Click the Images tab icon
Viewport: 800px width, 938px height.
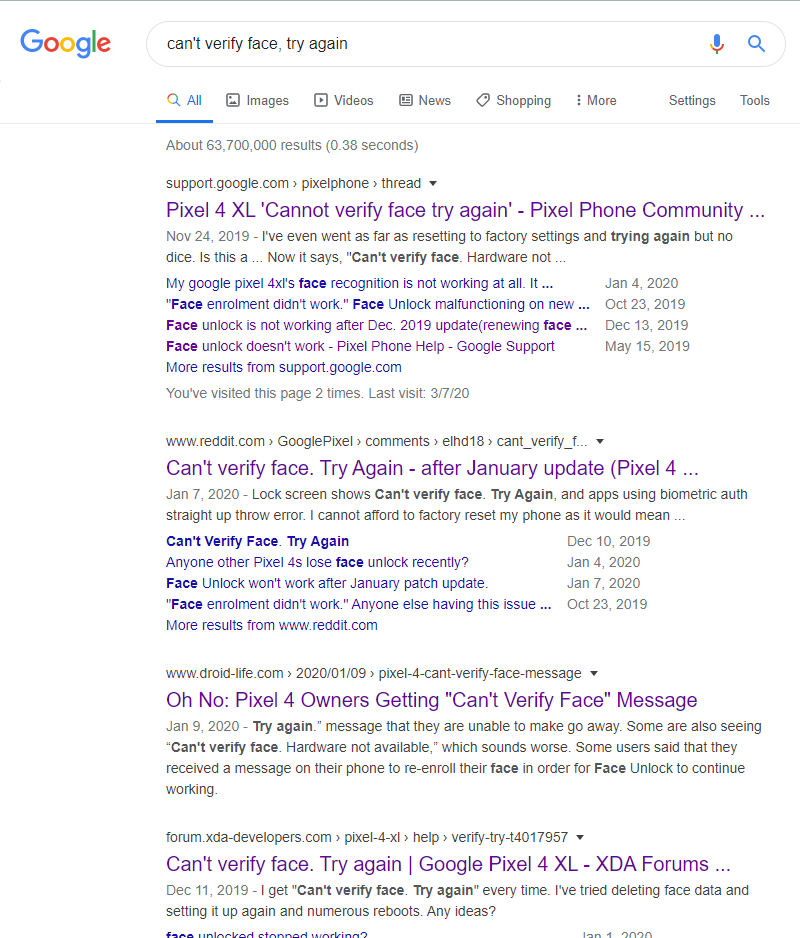point(233,100)
